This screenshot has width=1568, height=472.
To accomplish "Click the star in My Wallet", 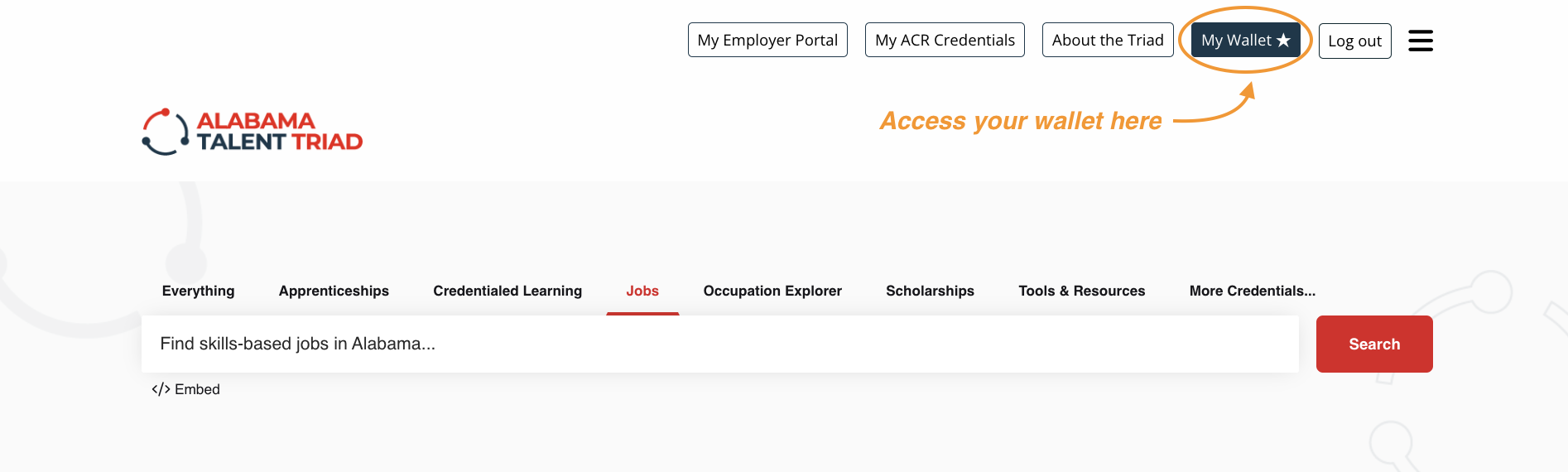I will pyautogui.click(x=1283, y=41).
